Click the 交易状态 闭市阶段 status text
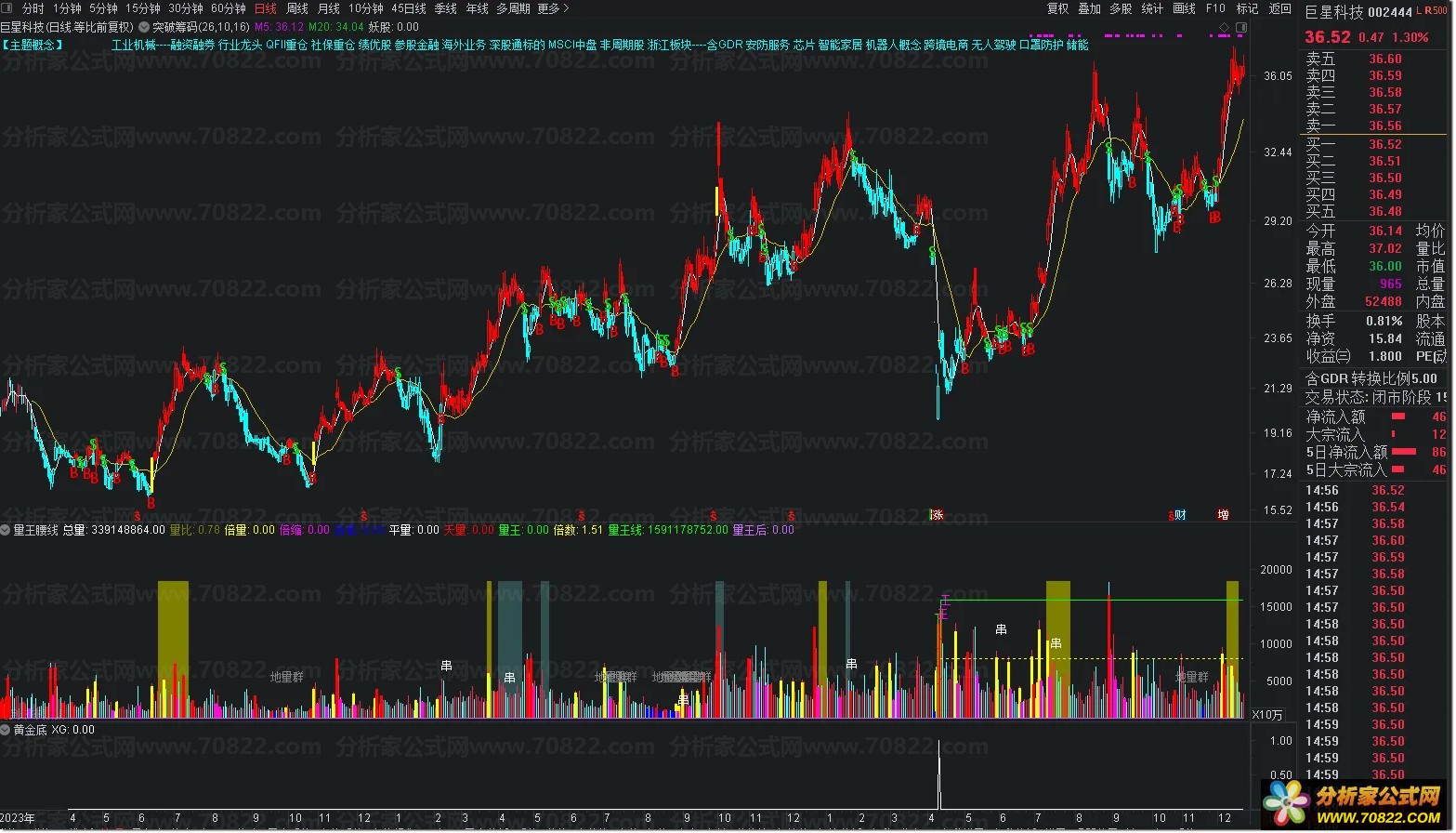This screenshot has width=1456, height=833. (1376, 397)
